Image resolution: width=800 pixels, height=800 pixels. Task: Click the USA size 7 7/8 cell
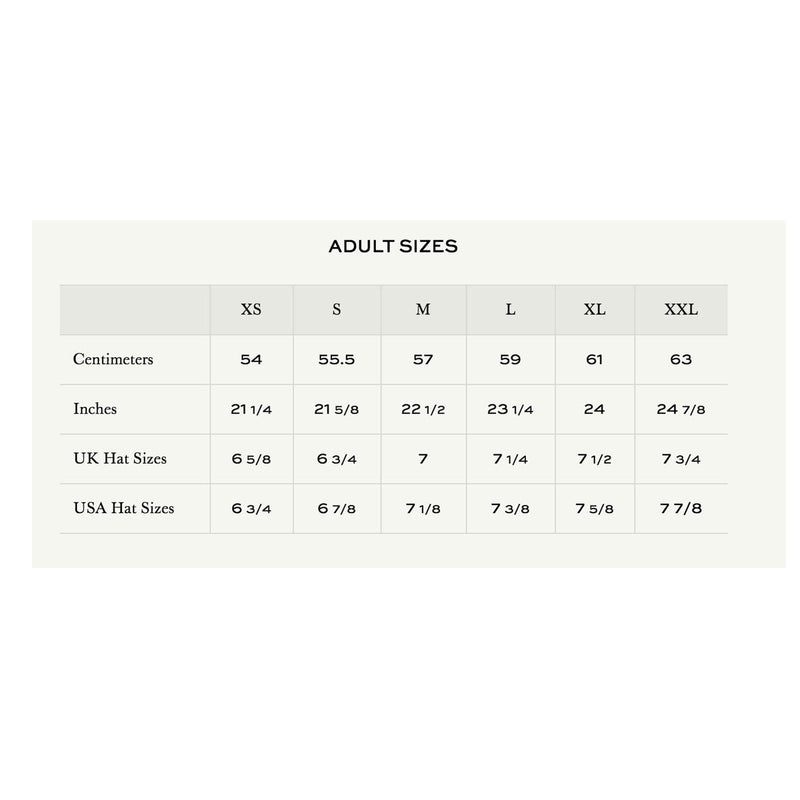(681, 509)
